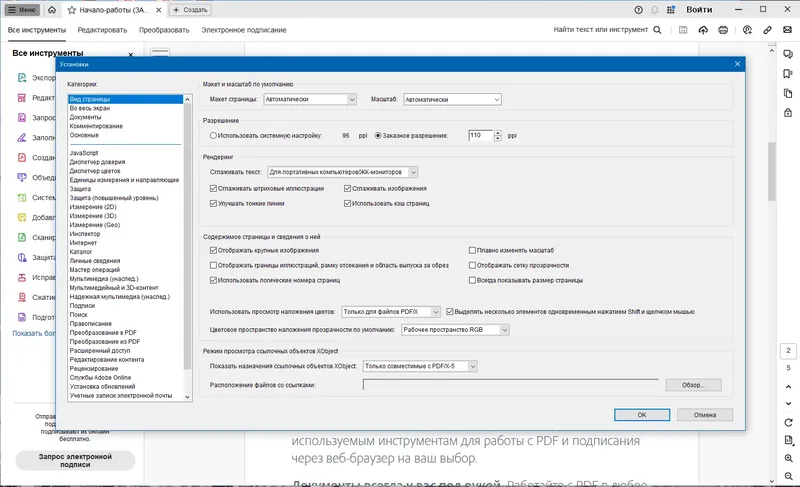The width and height of the screenshot is (800, 487).
Task: Open the comments panel icon in right sidebar
Action: point(788,54)
